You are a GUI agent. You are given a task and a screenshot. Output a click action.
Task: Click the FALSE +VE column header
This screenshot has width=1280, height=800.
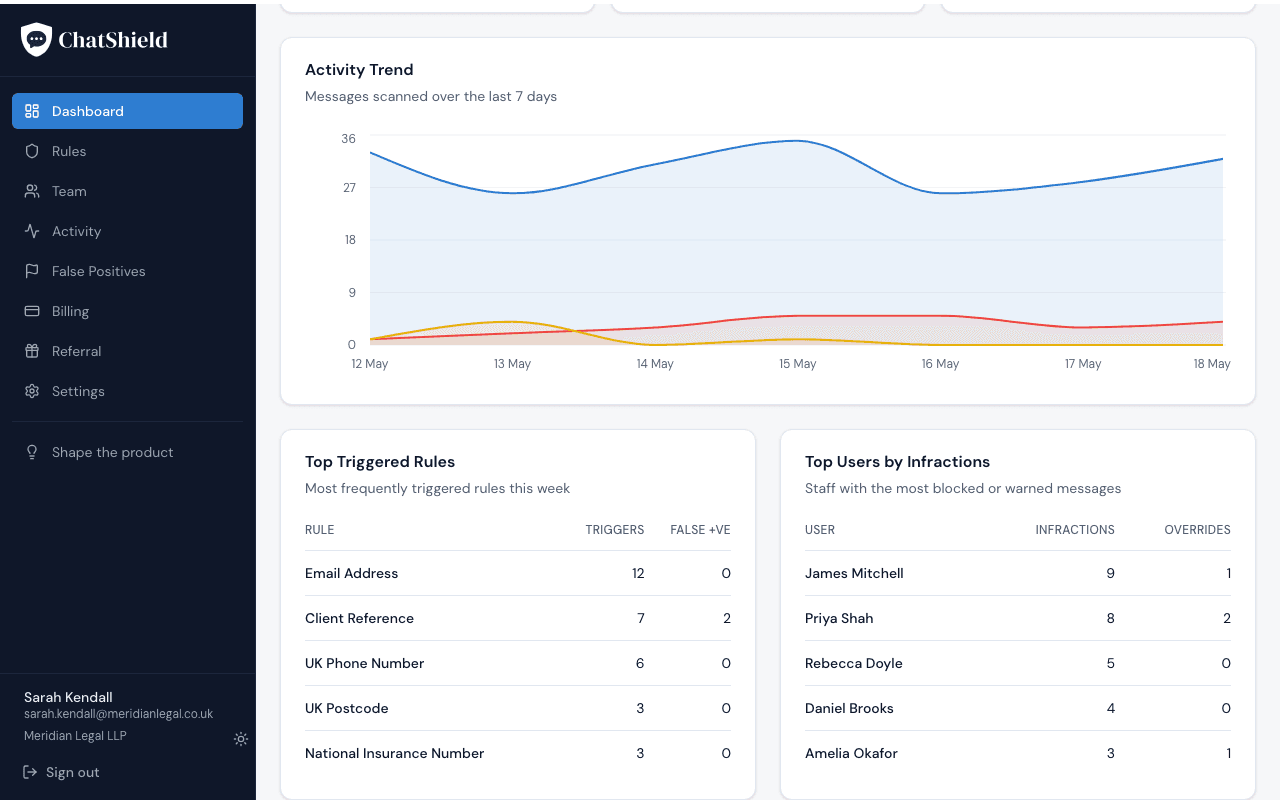[x=700, y=530]
